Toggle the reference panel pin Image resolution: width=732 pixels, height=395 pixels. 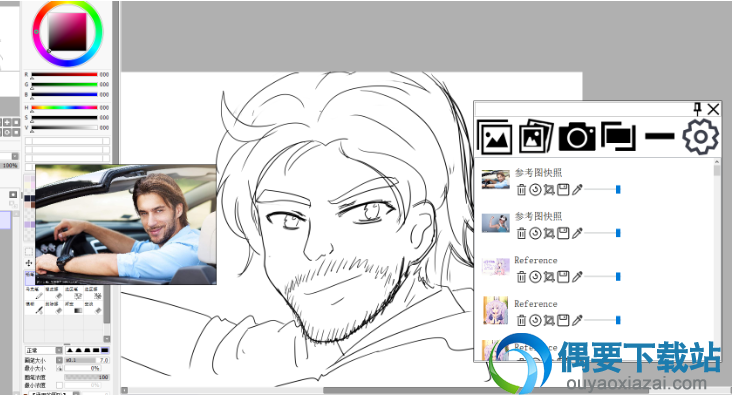tap(697, 109)
